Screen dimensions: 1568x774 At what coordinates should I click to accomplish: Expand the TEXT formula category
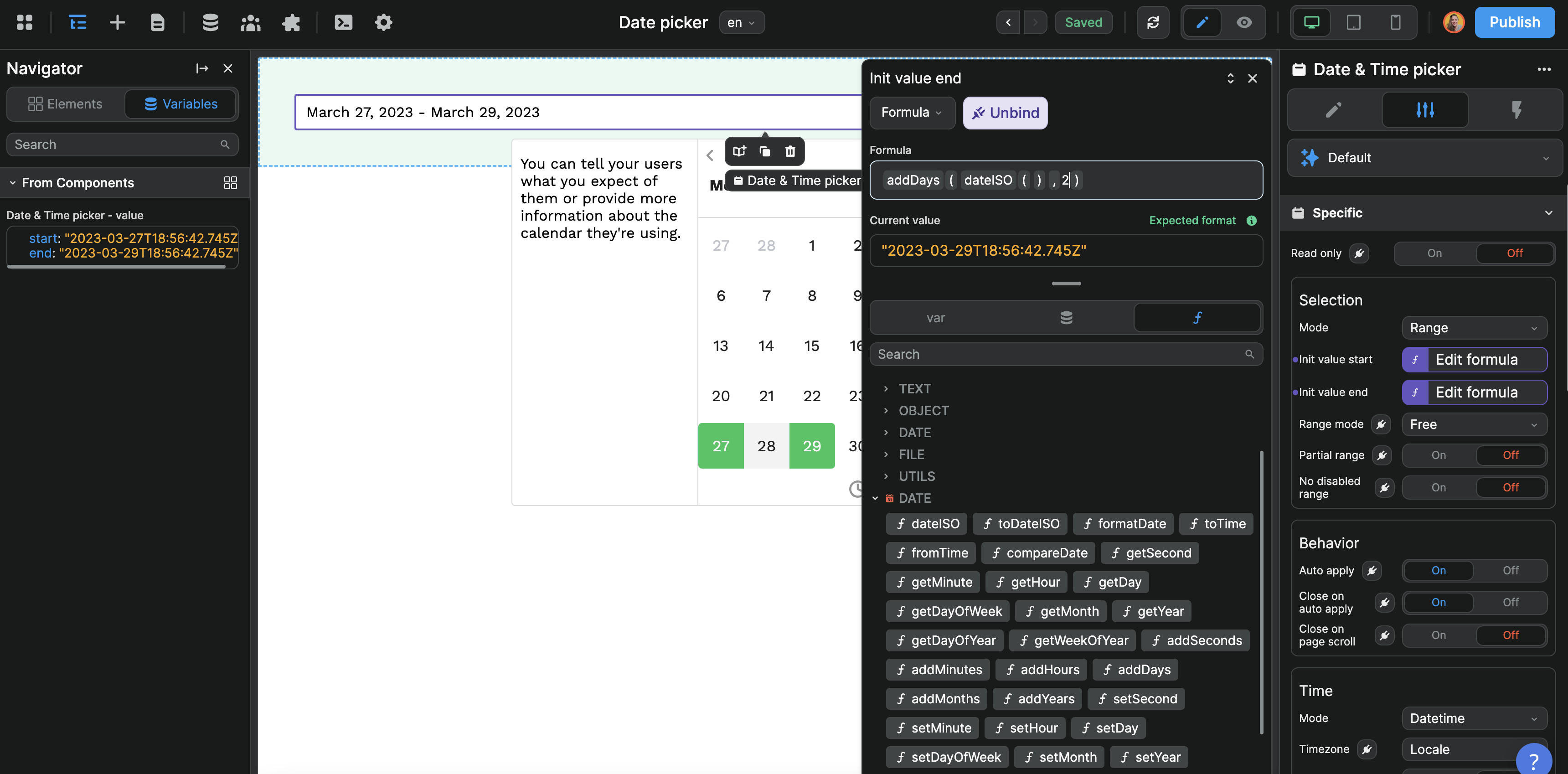914,389
